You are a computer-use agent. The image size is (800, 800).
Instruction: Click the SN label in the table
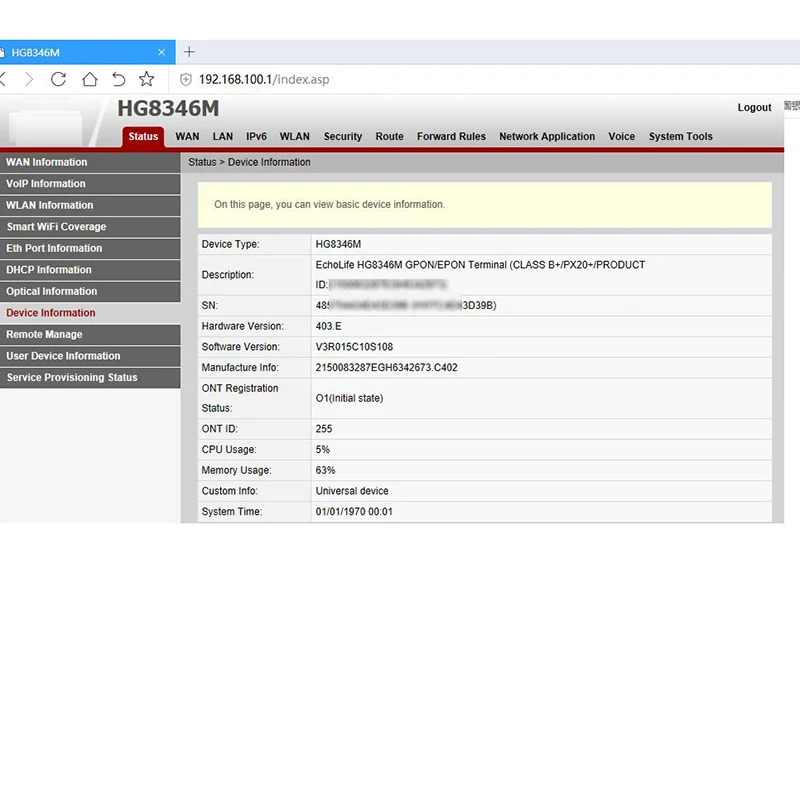pos(210,306)
